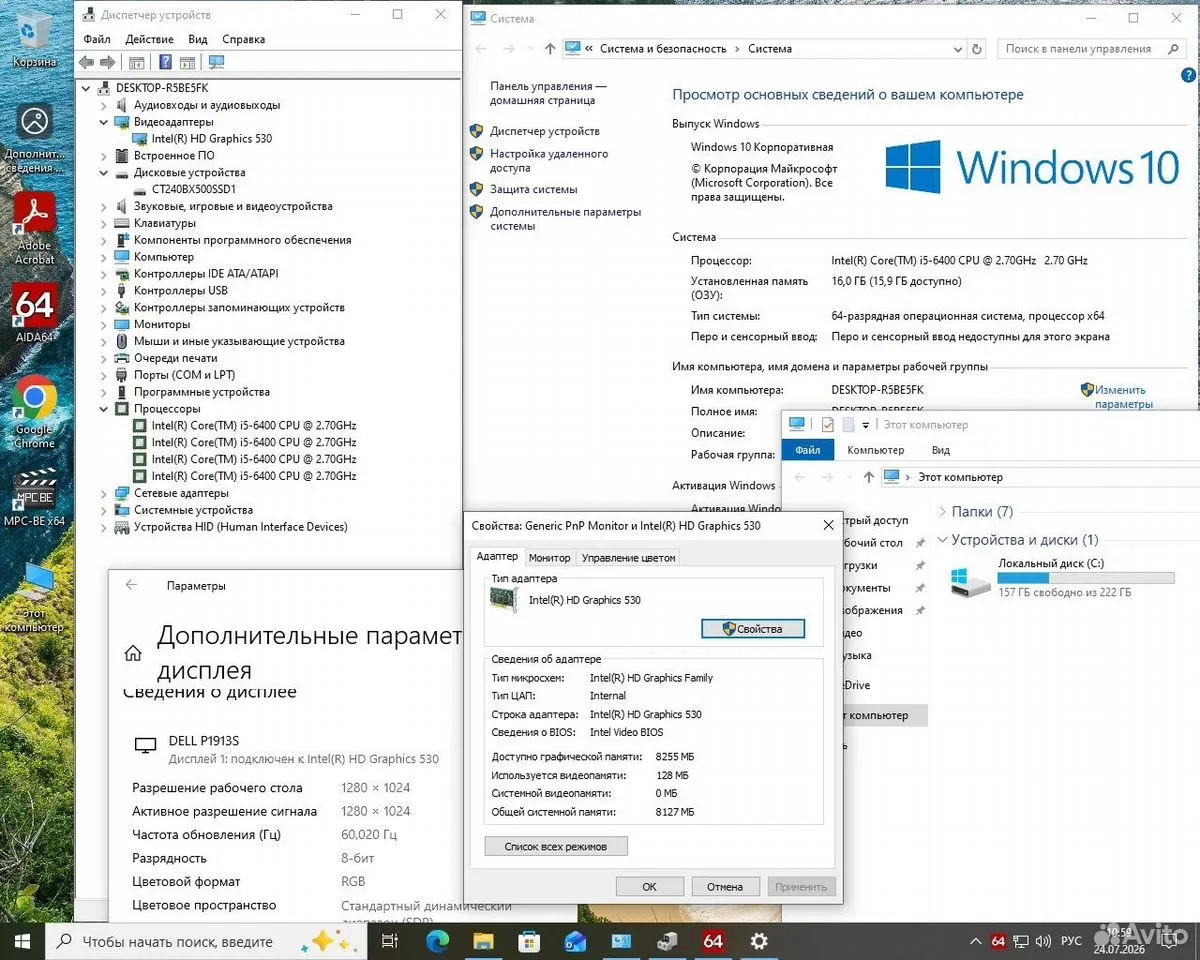Click the РУС language indicator
This screenshot has height=960, width=1200.
(x=1071, y=941)
